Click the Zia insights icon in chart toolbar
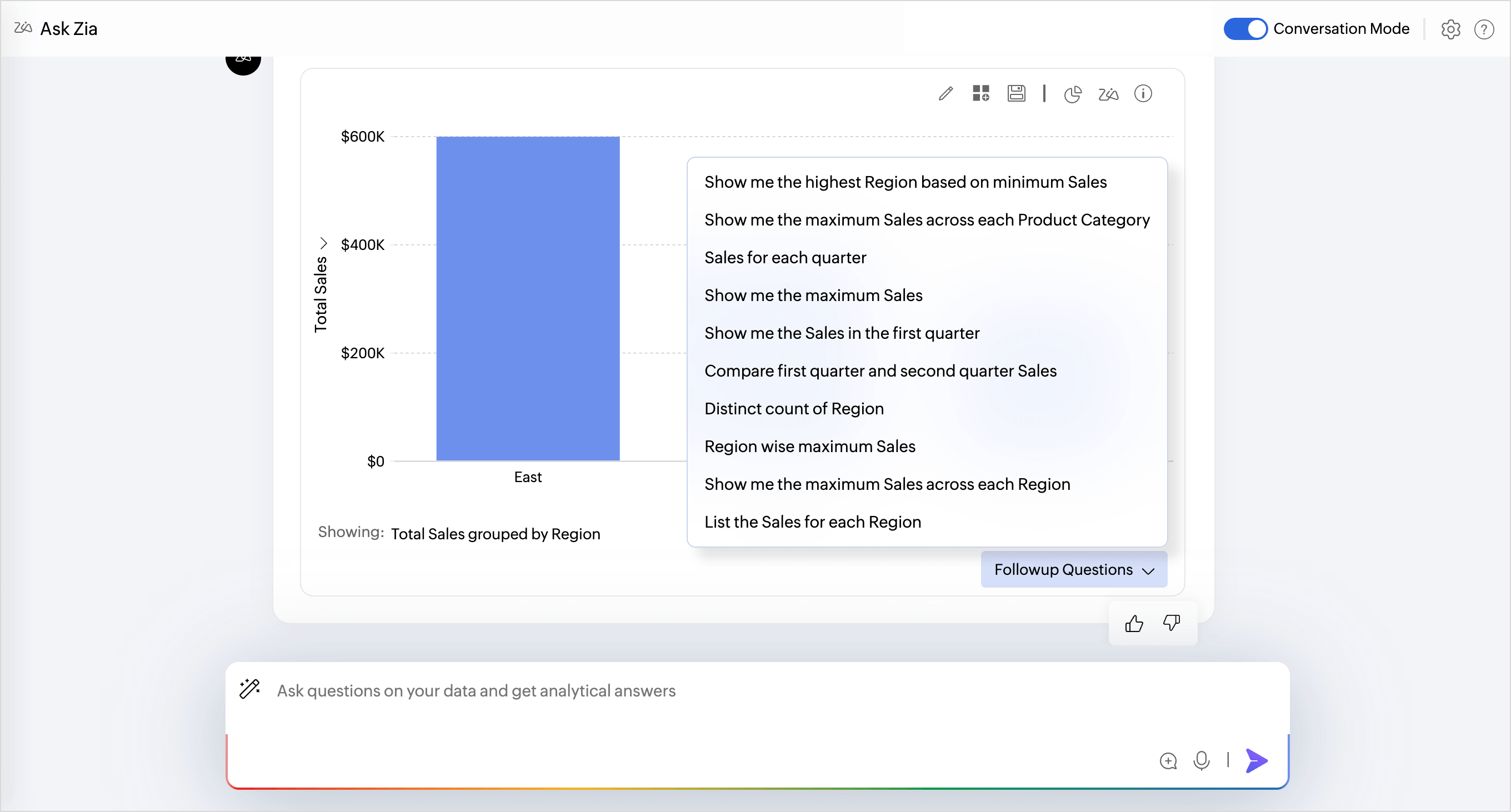 tap(1108, 94)
